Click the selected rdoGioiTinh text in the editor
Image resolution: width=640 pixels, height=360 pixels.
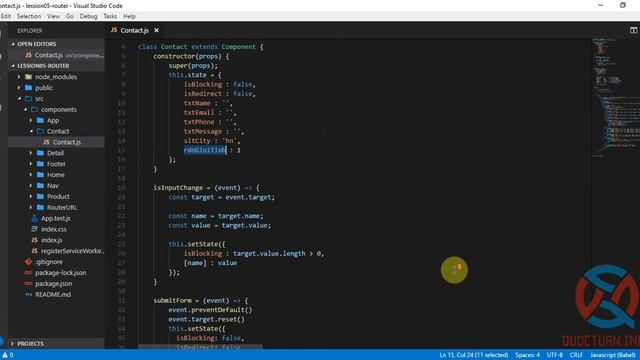204,150
